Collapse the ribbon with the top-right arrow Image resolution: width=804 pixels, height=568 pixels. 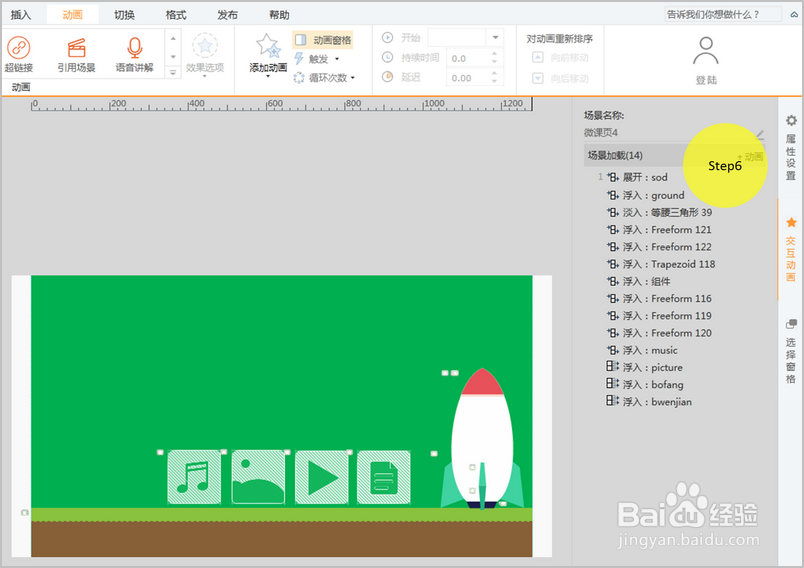[793, 15]
